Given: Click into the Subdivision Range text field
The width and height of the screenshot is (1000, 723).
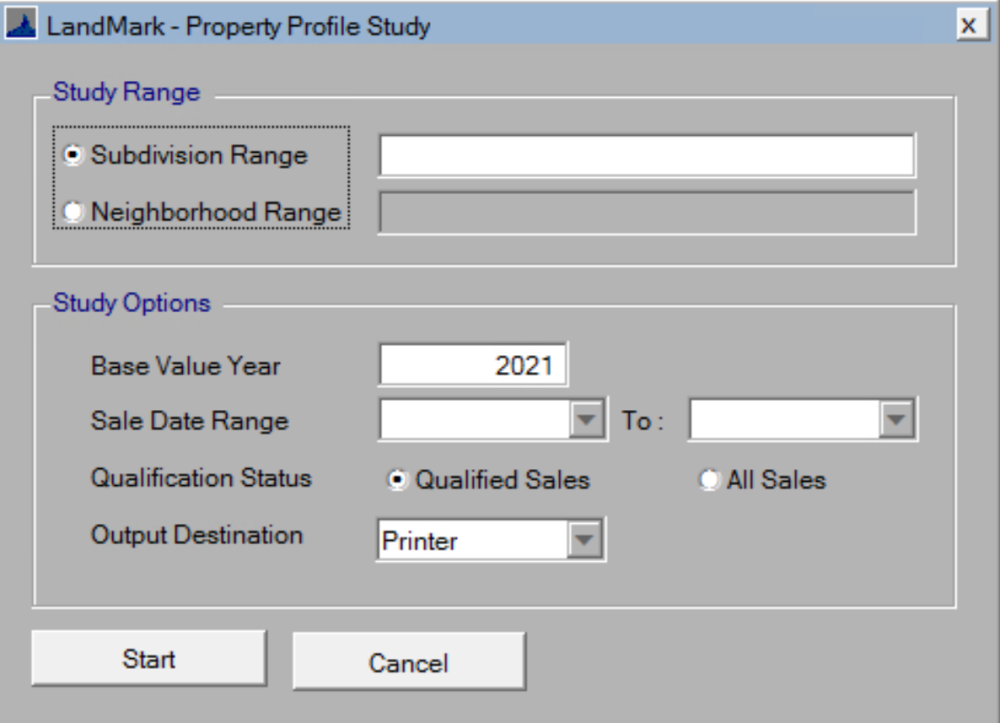Looking at the screenshot, I should click(646, 156).
